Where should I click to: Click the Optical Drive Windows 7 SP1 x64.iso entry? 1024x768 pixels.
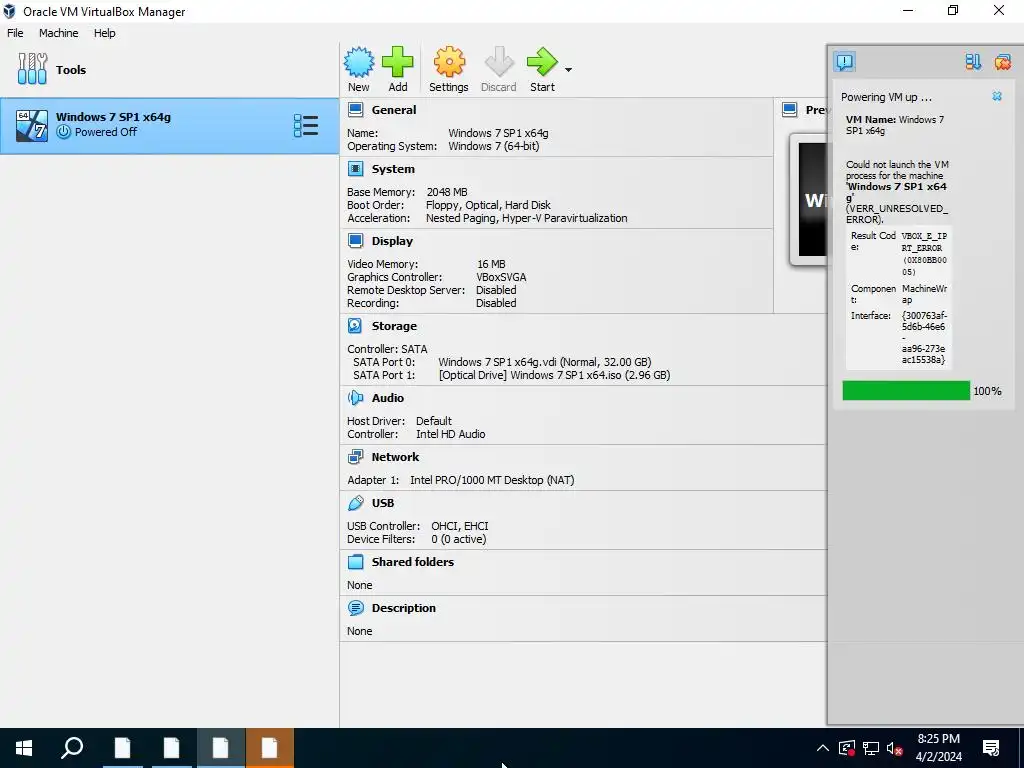point(554,375)
